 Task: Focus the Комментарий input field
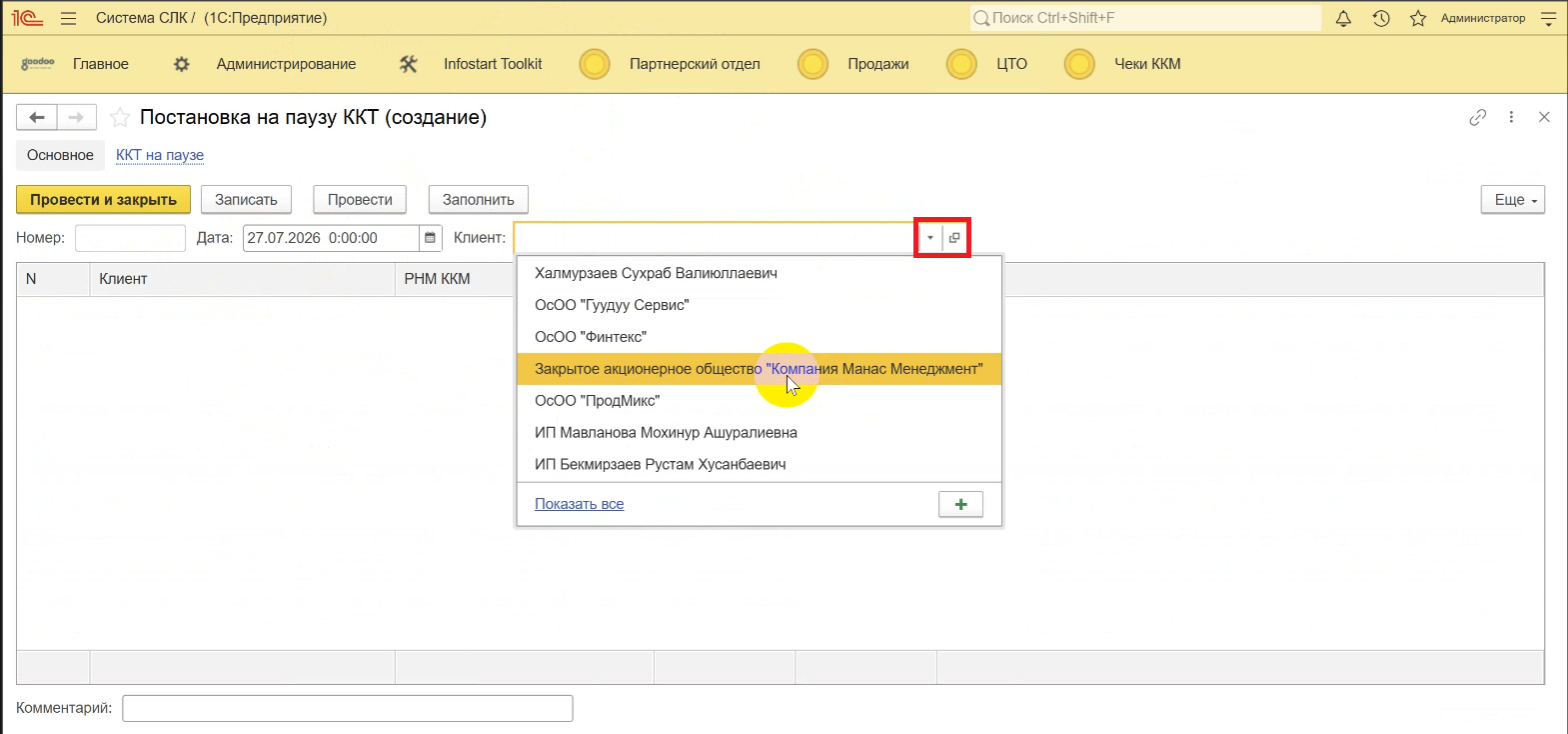(348, 708)
